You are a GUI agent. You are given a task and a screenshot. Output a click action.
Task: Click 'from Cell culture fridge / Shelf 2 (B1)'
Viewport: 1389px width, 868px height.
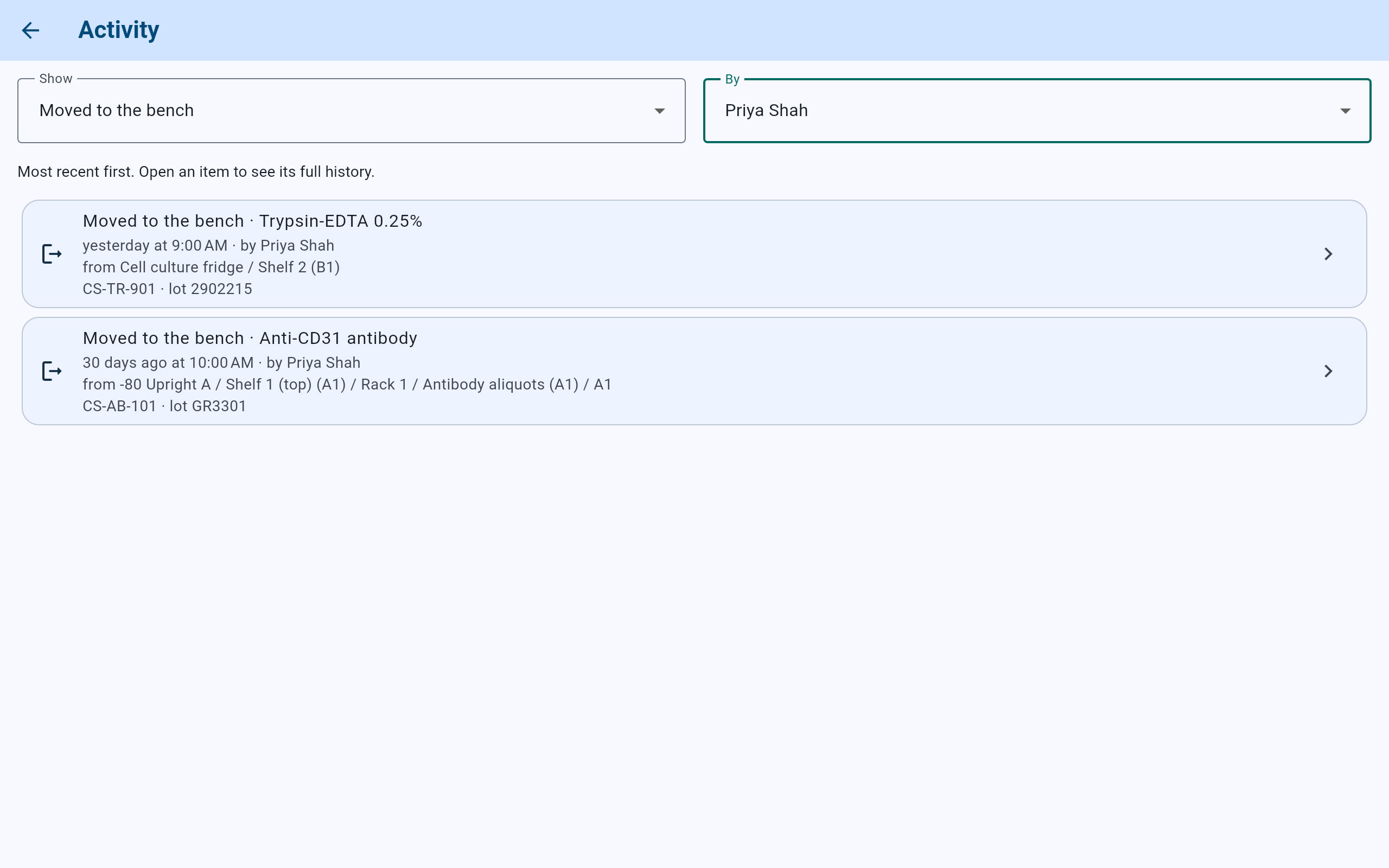click(211, 267)
